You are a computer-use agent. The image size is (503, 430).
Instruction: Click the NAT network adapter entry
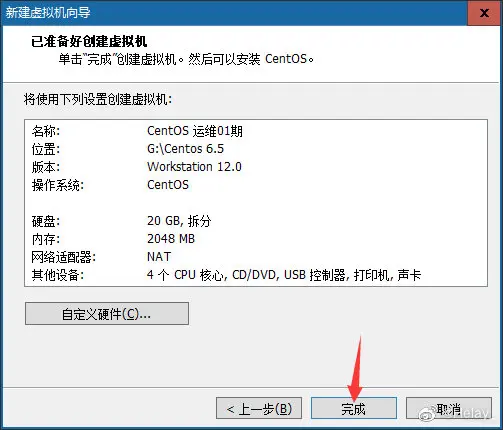click(159, 257)
